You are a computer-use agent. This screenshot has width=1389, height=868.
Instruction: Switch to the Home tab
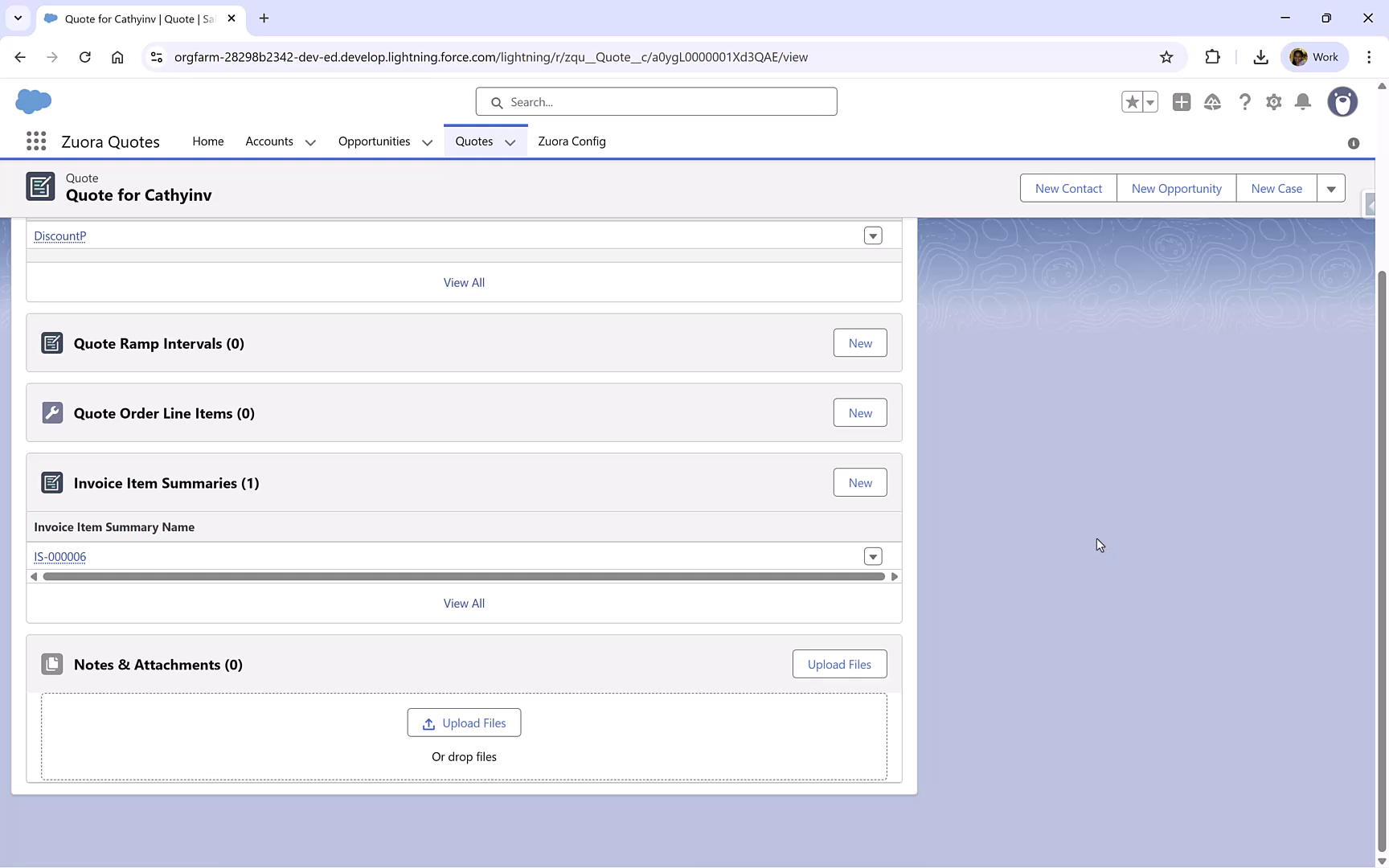click(x=207, y=141)
